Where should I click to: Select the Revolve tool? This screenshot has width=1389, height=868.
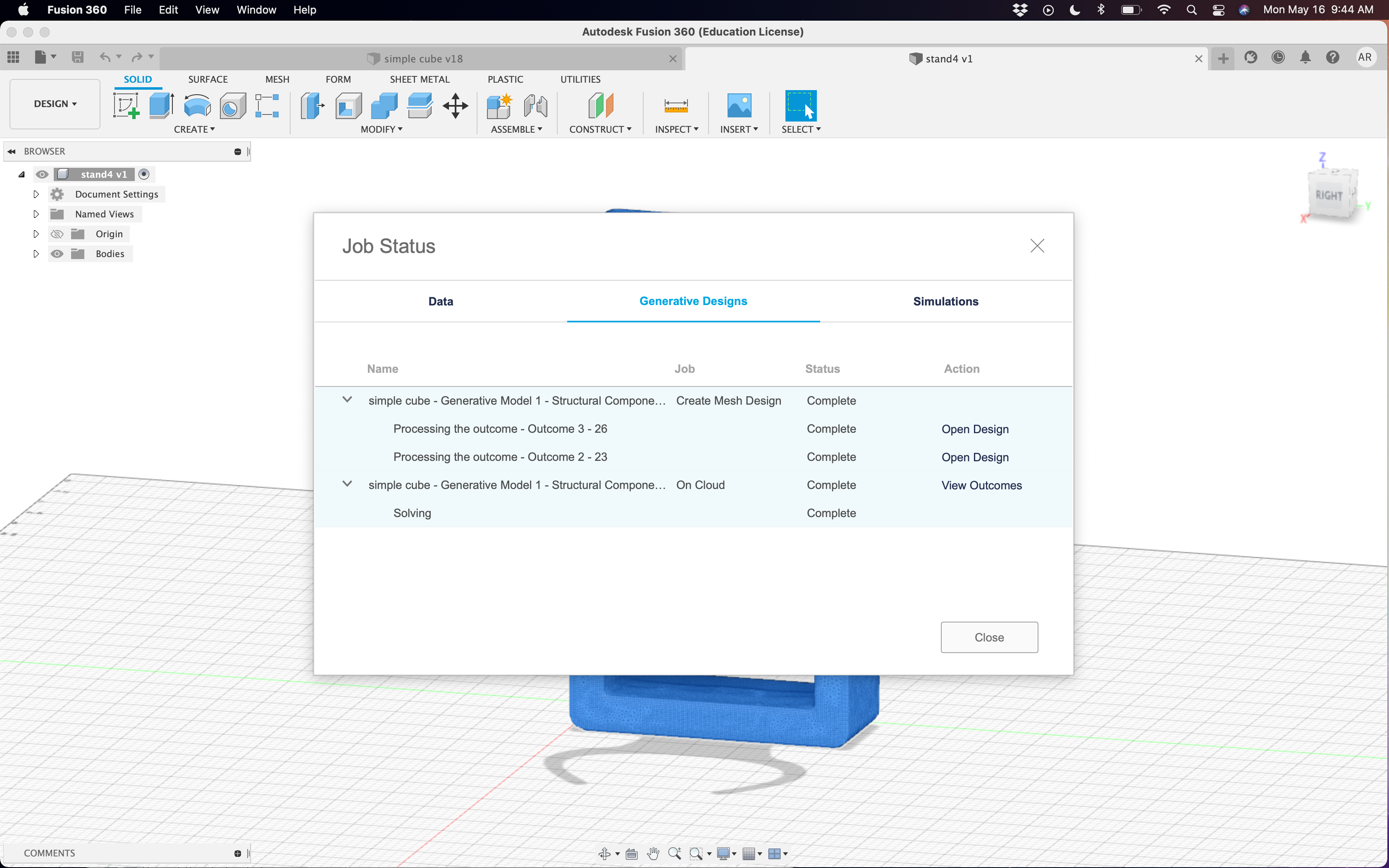197,106
